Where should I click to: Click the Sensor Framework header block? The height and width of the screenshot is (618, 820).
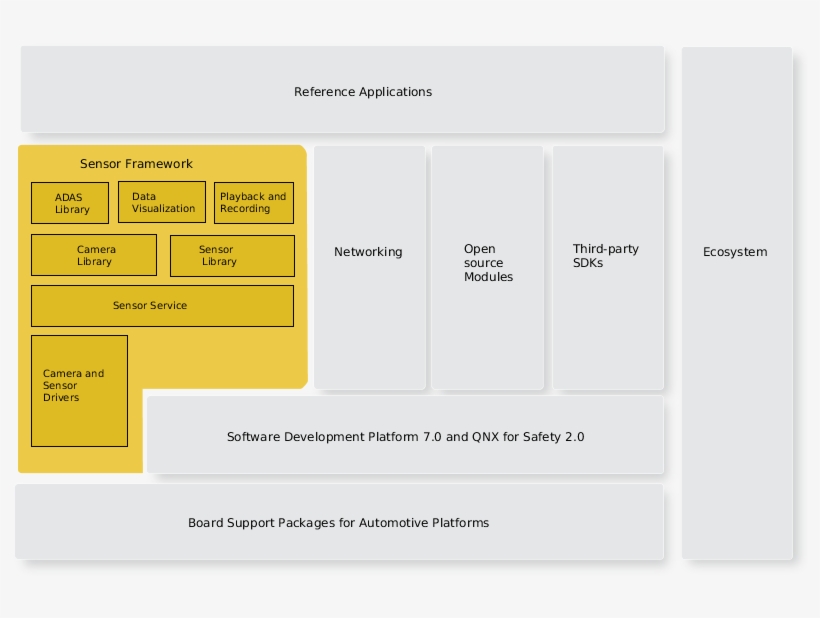137,163
